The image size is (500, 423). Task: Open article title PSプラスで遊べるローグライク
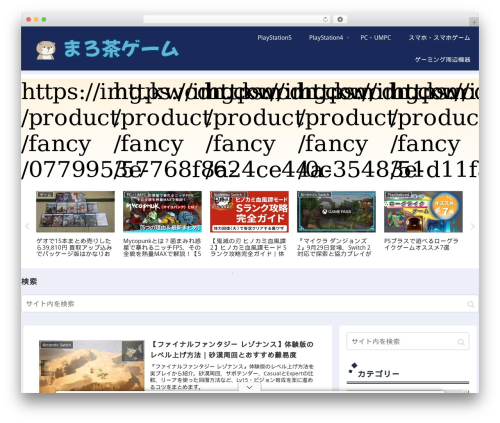421,244
